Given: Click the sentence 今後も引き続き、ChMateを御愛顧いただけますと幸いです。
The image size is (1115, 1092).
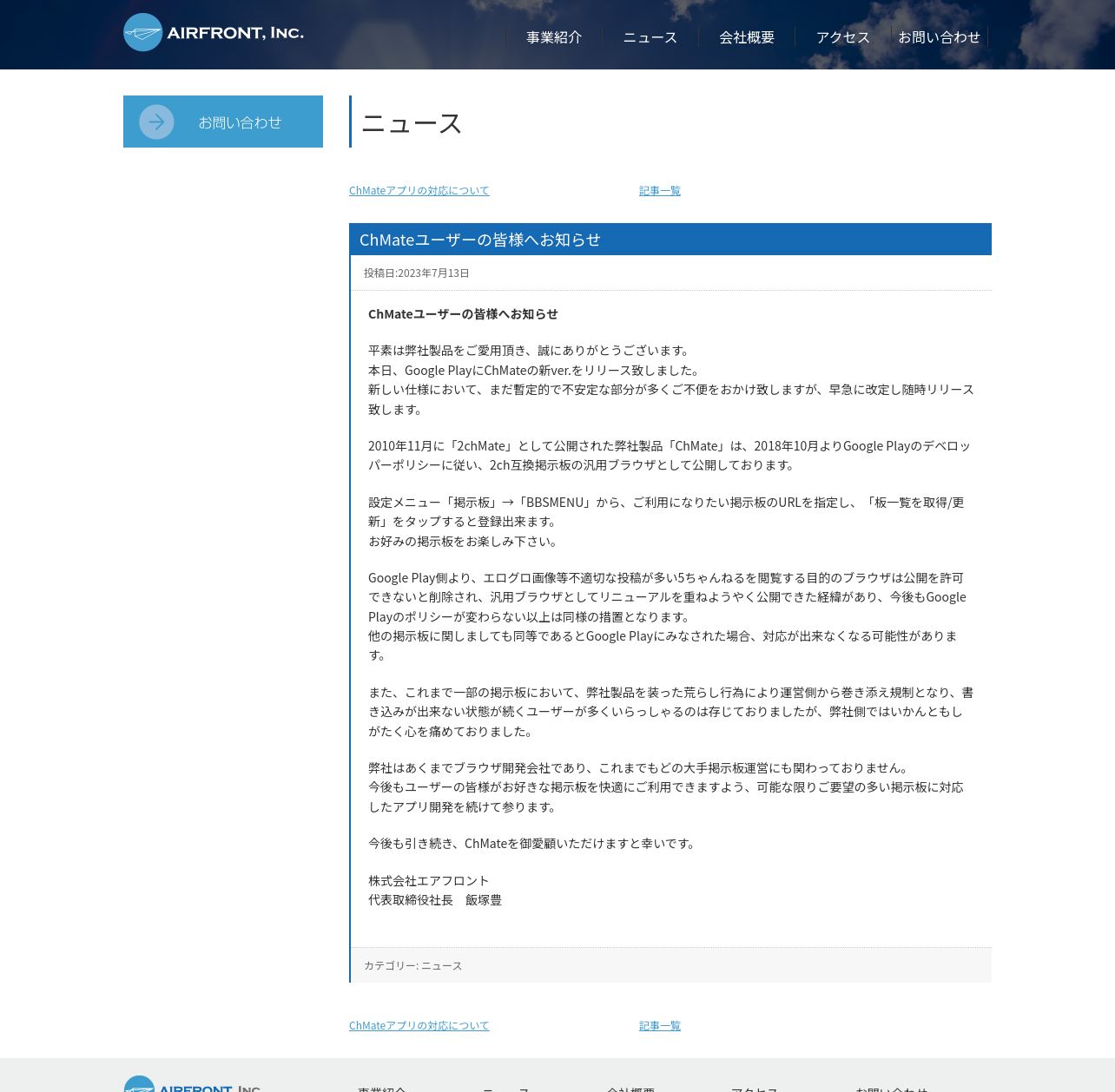Looking at the screenshot, I should tap(533, 844).
